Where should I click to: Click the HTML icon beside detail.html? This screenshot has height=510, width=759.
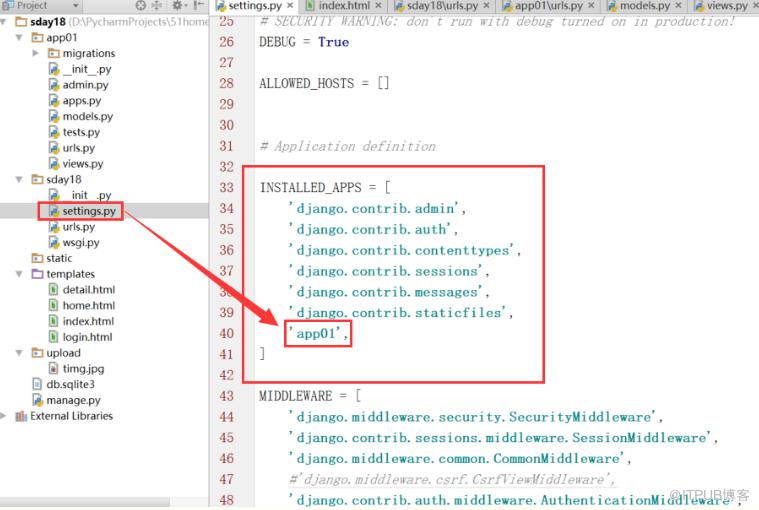[54, 289]
